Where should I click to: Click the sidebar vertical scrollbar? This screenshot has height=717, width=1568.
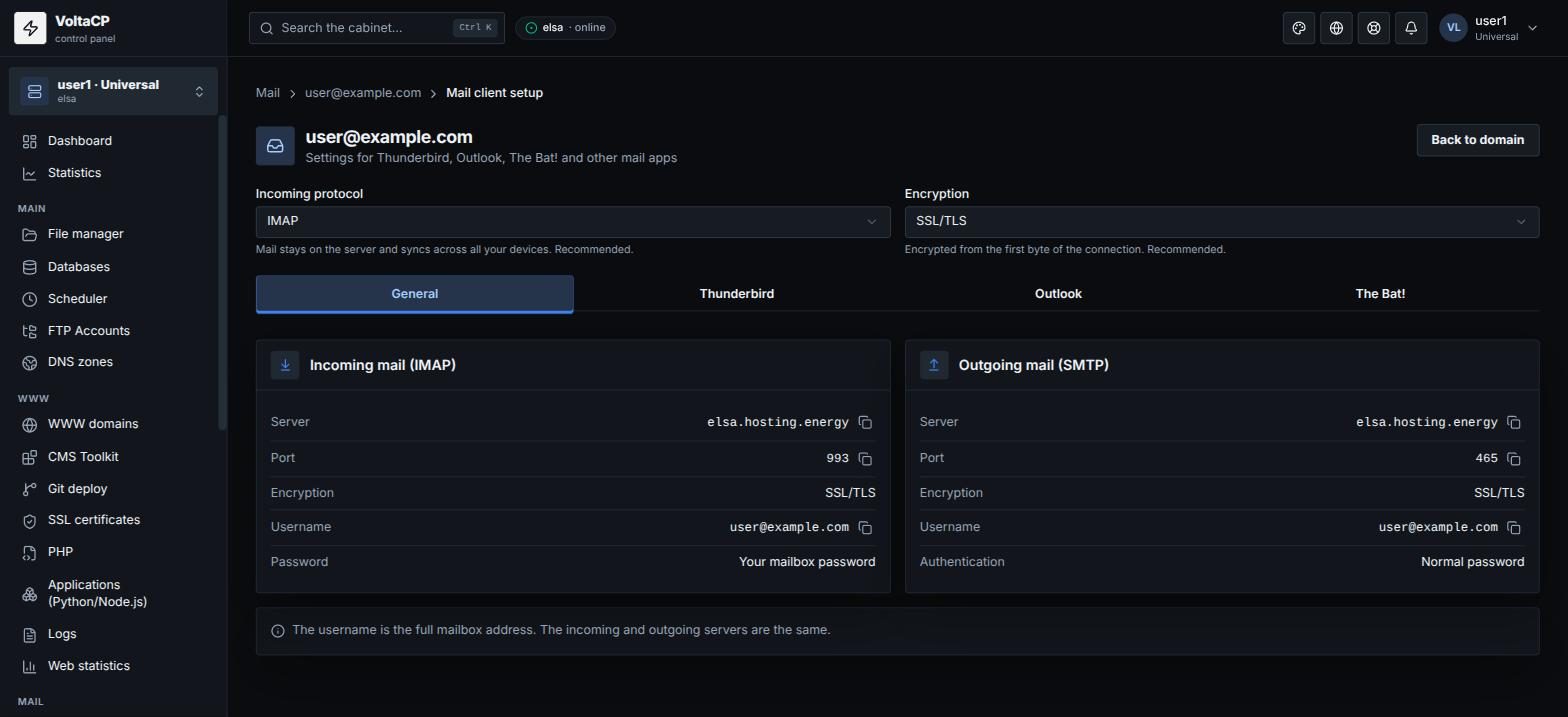(x=222, y=273)
